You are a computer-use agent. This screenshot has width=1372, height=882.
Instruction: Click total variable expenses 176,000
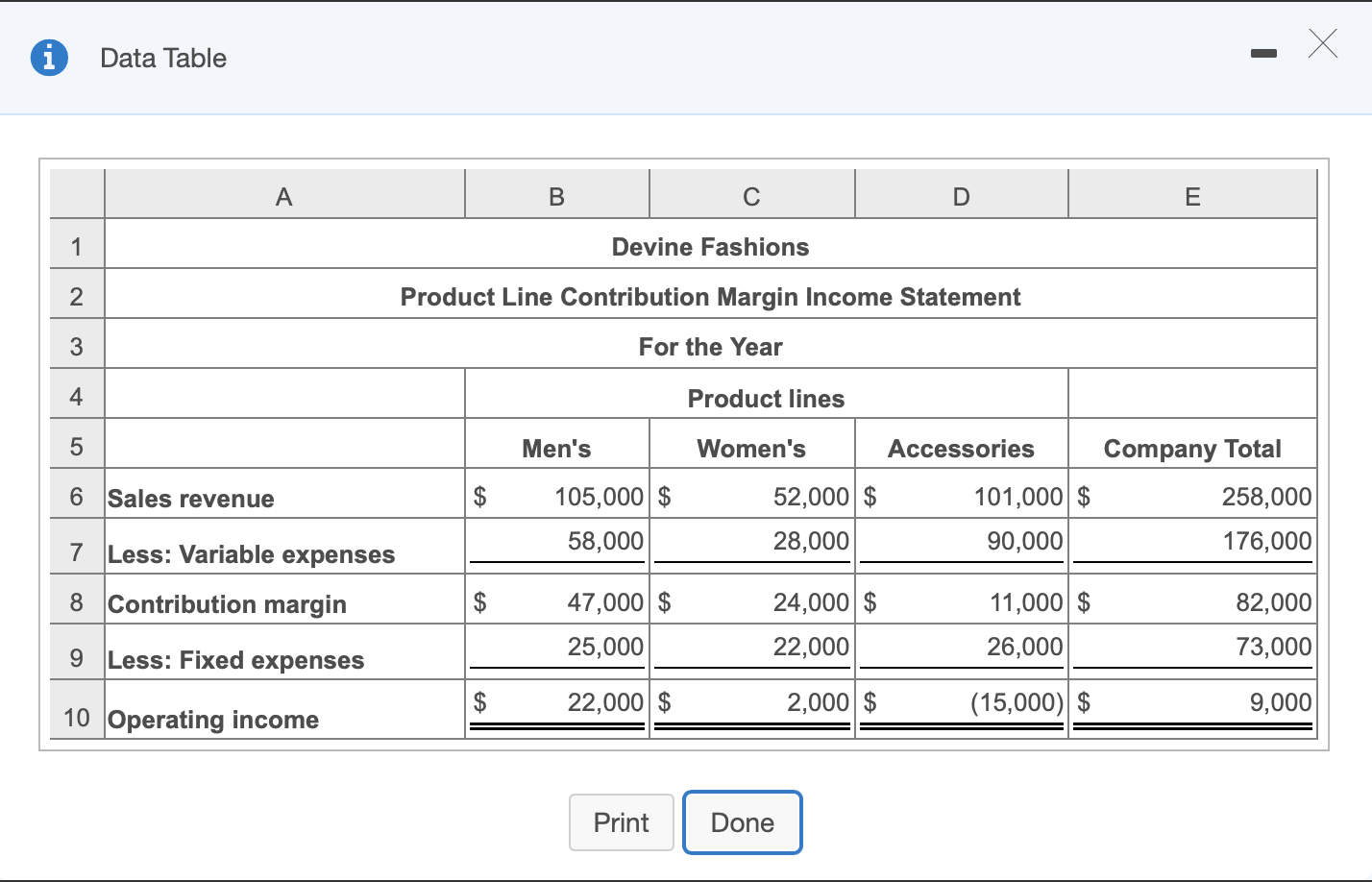tap(1267, 541)
